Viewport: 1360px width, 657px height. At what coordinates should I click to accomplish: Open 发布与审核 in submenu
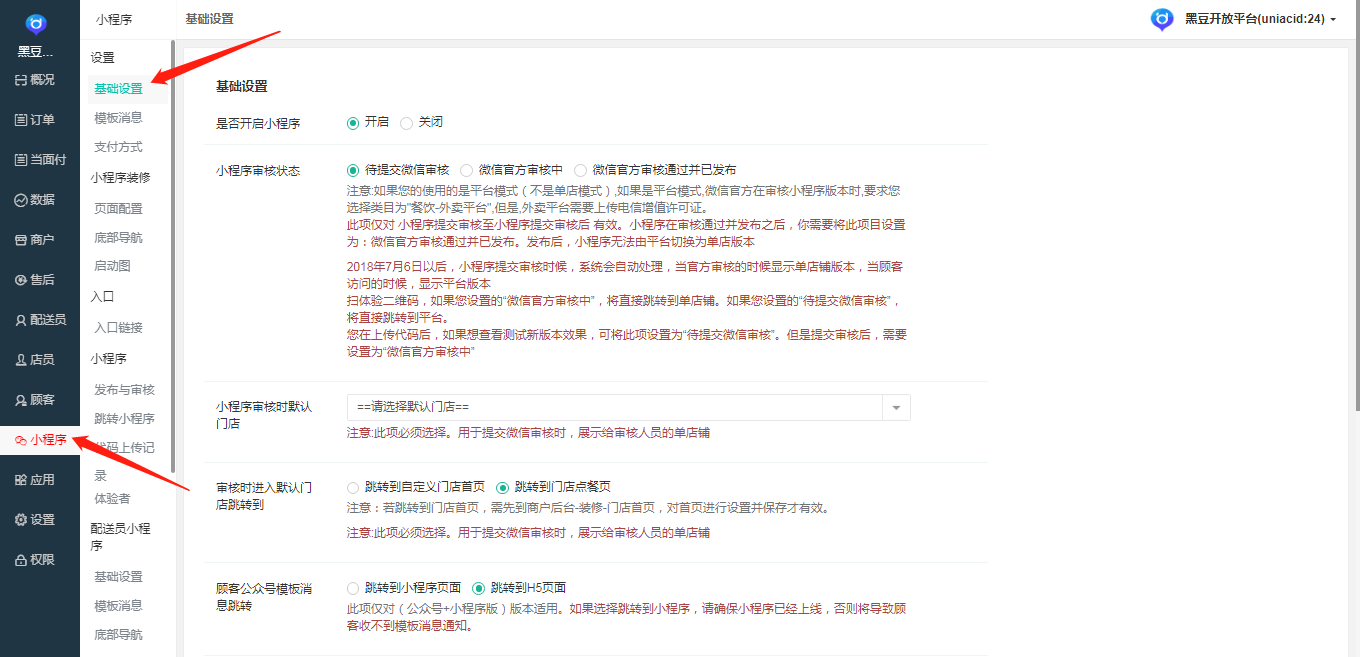pos(124,390)
